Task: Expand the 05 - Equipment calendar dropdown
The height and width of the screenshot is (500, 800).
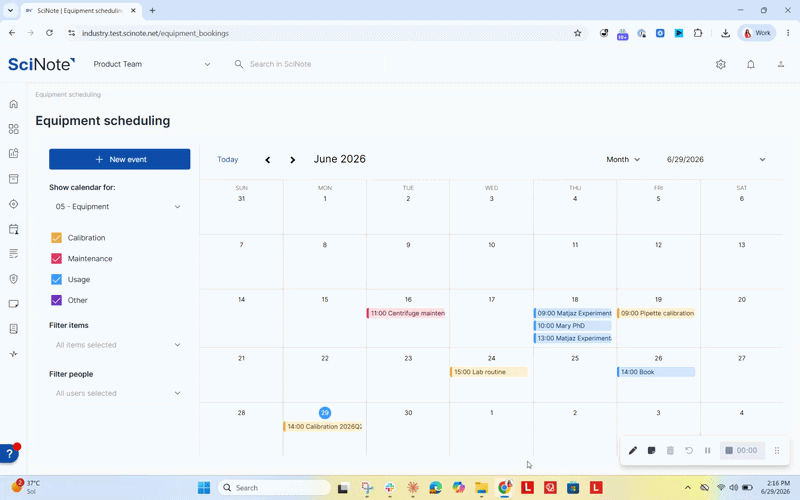Action: 118,207
